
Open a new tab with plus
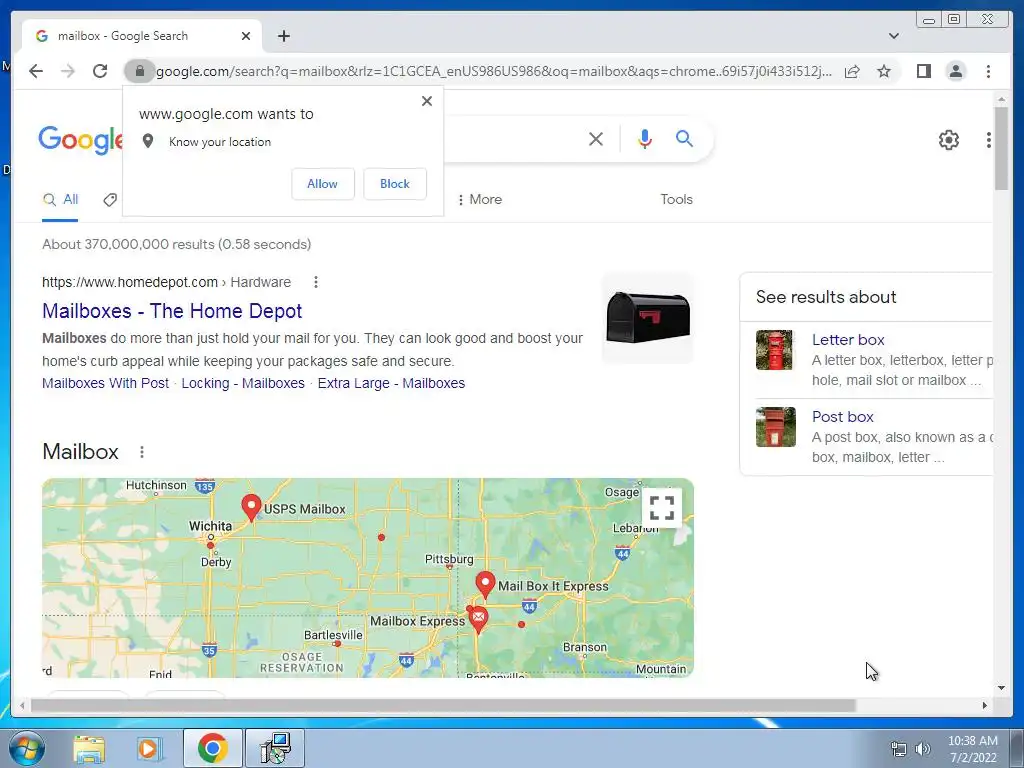(283, 36)
